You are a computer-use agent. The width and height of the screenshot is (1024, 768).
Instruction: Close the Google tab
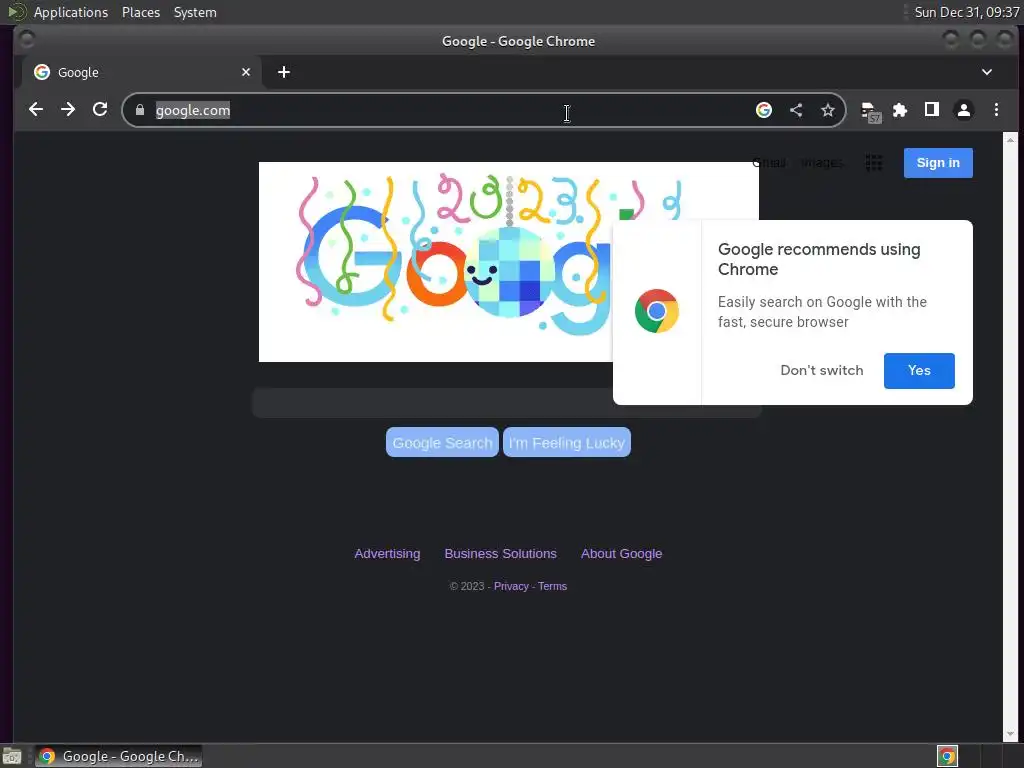pyautogui.click(x=246, y=72)
